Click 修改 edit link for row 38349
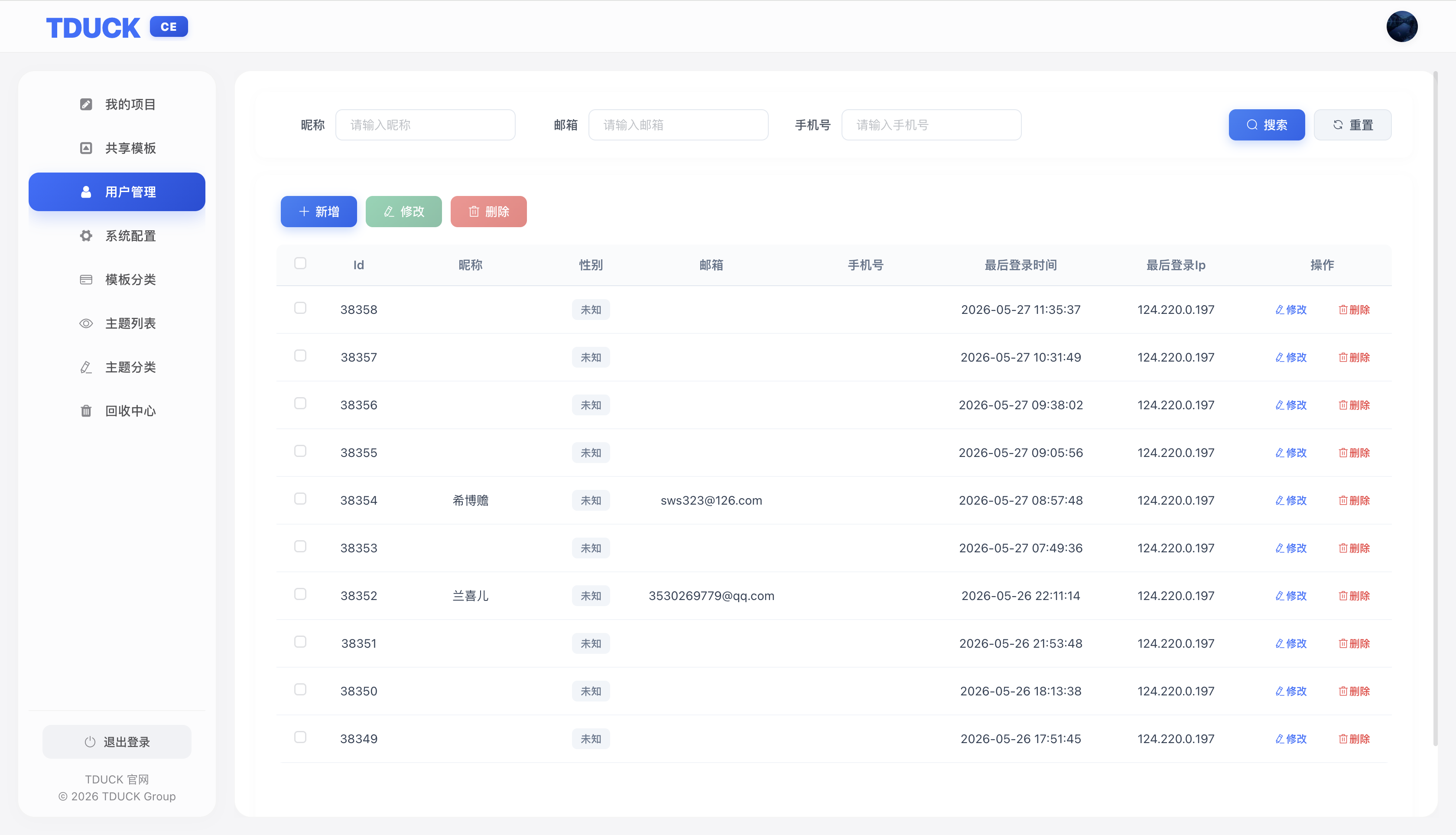Screen dimensions: 1456x835 pyautogui.click(x=1291, y=739)
